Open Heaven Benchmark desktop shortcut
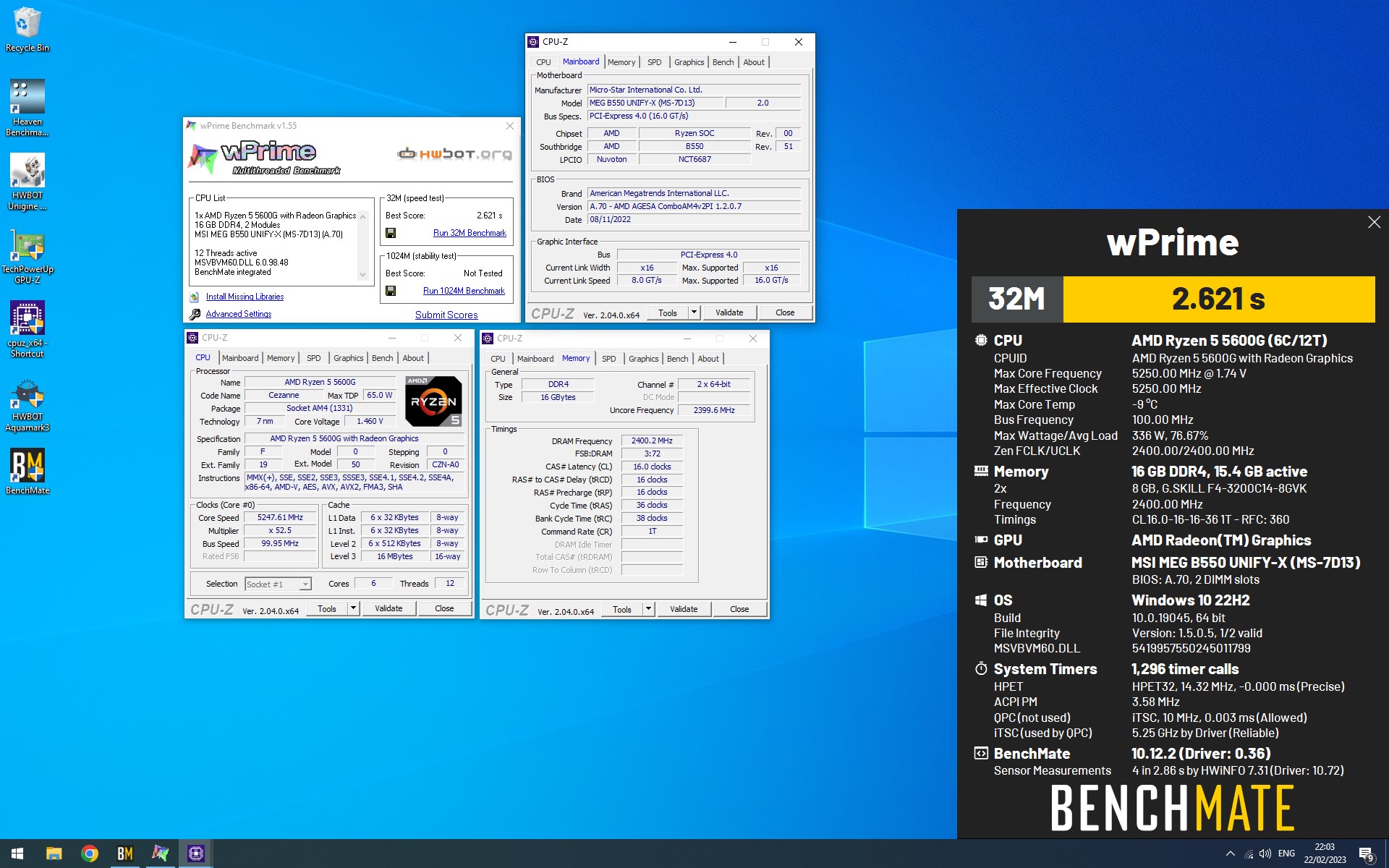The height and width of the screenshot is (868, 1389). (x=27, y=108)
